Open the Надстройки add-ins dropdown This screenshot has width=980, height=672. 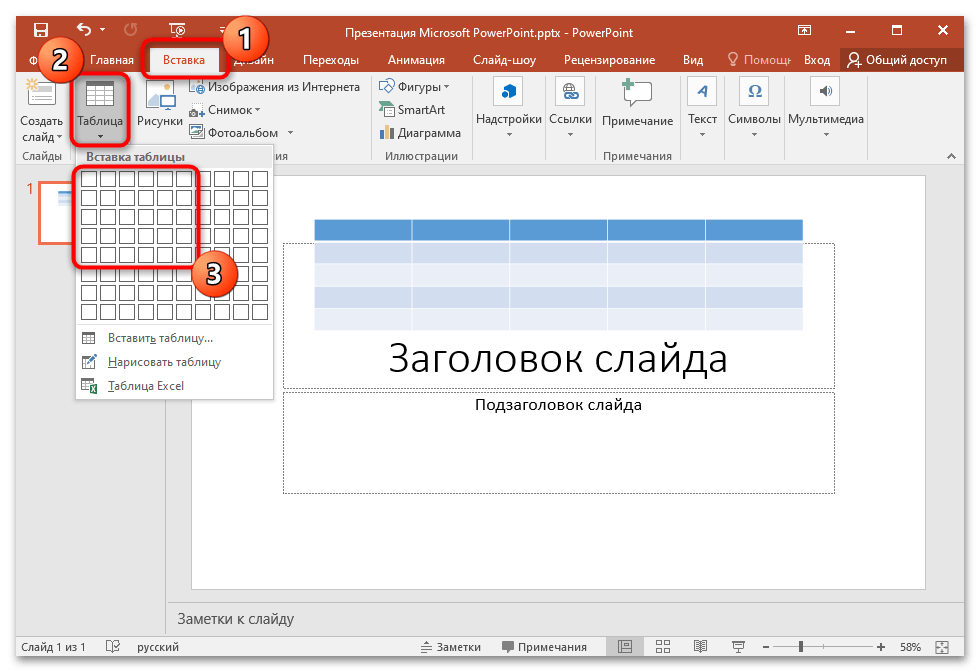pos(509,109)
